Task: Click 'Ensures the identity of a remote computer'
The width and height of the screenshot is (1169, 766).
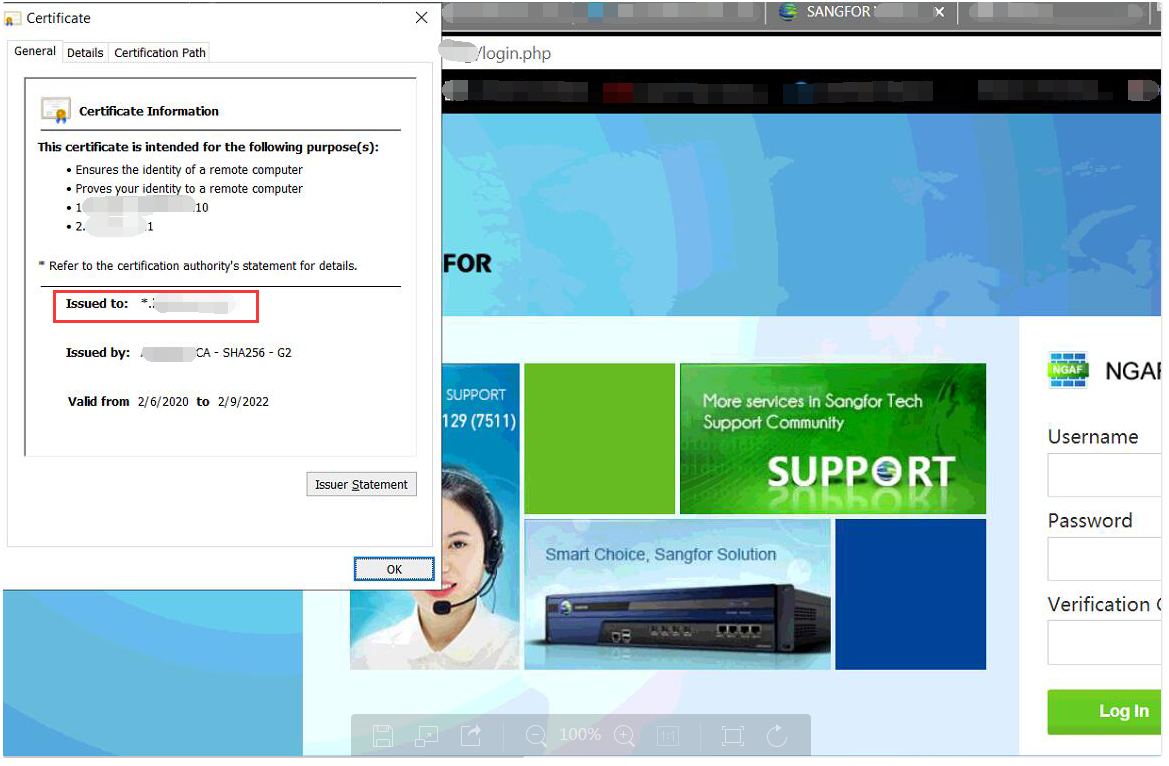Action: [x=189, y=170]
